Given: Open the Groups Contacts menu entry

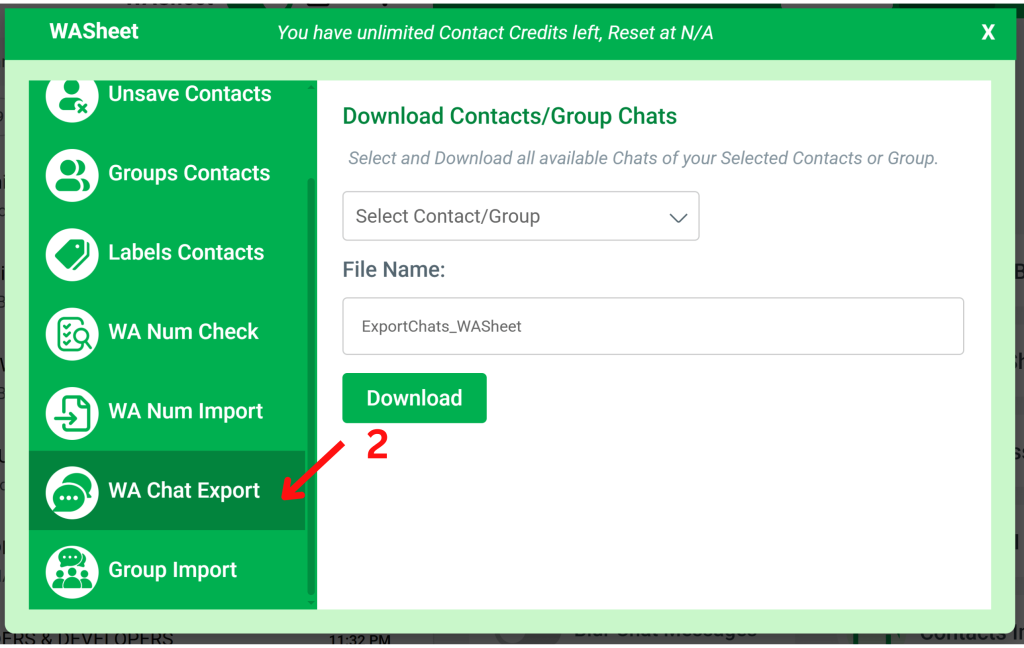Looking at the screenshot, I should (167, 174).
